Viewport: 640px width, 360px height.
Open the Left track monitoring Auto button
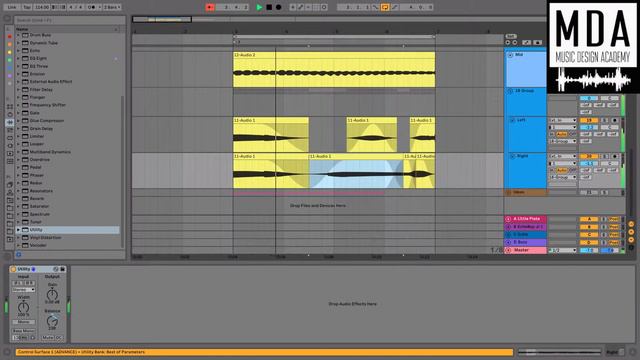(x=562, y=134)
